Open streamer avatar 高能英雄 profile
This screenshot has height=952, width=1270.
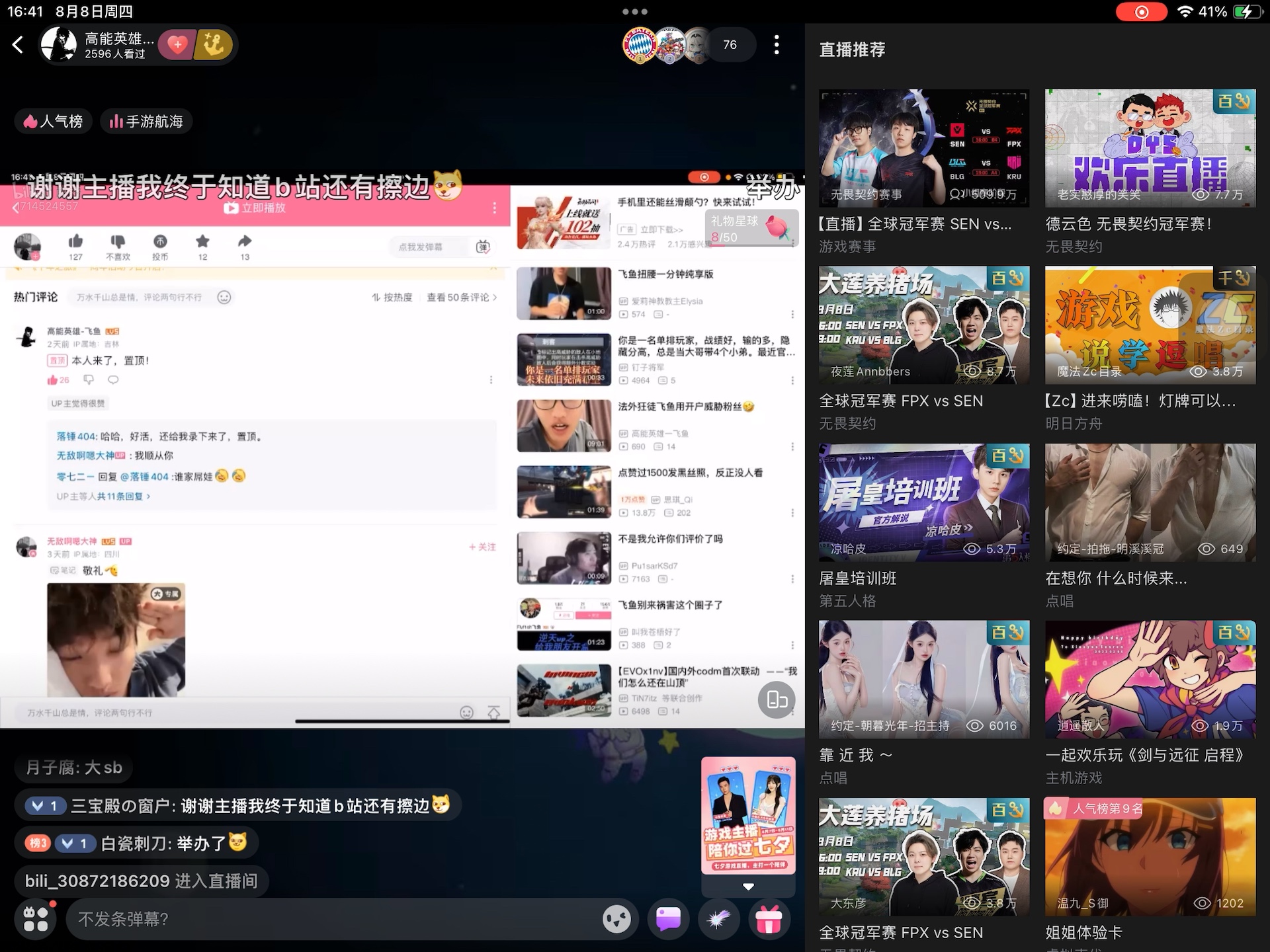(59, 44)
